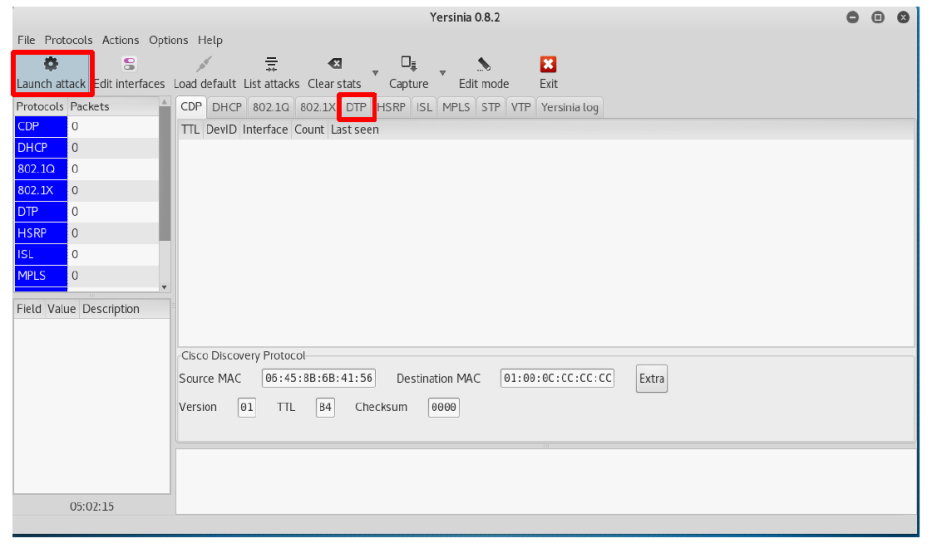Image resolution: width=936 pixels, height=547 pixels.
Task: Select the 802.1Q row in protocols list
Action: 87,169
